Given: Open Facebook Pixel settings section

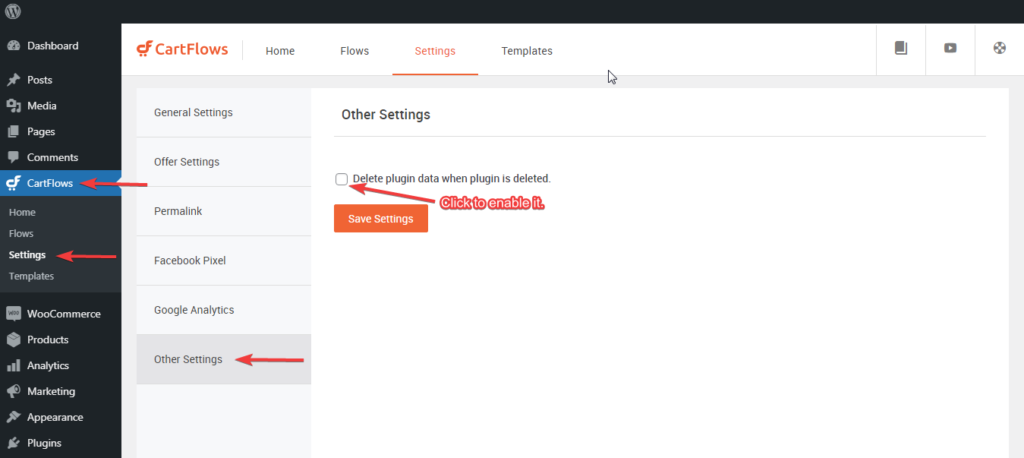Looking at the screenshot, I should 224,261.
